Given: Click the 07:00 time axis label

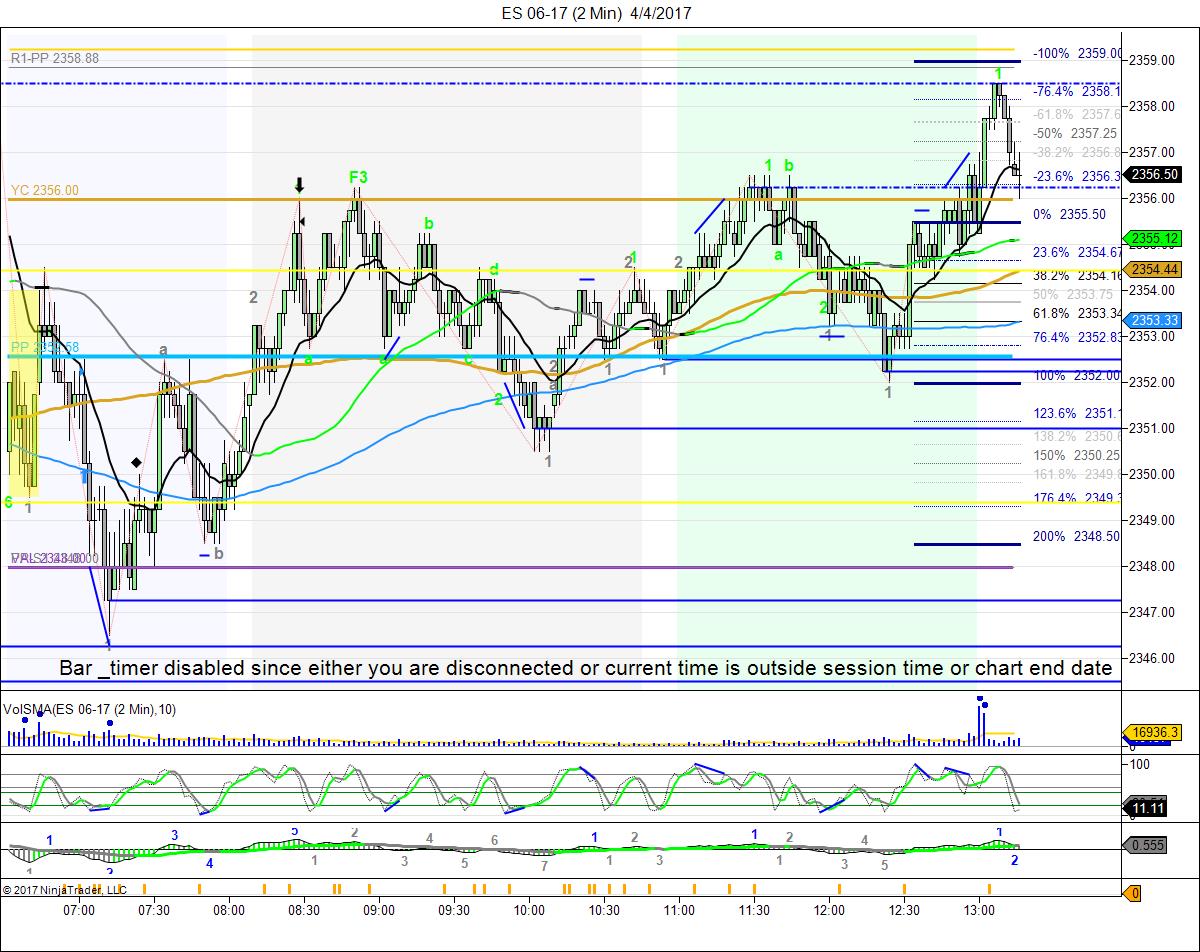Looking at the screenshot, I should pos(79,910).
